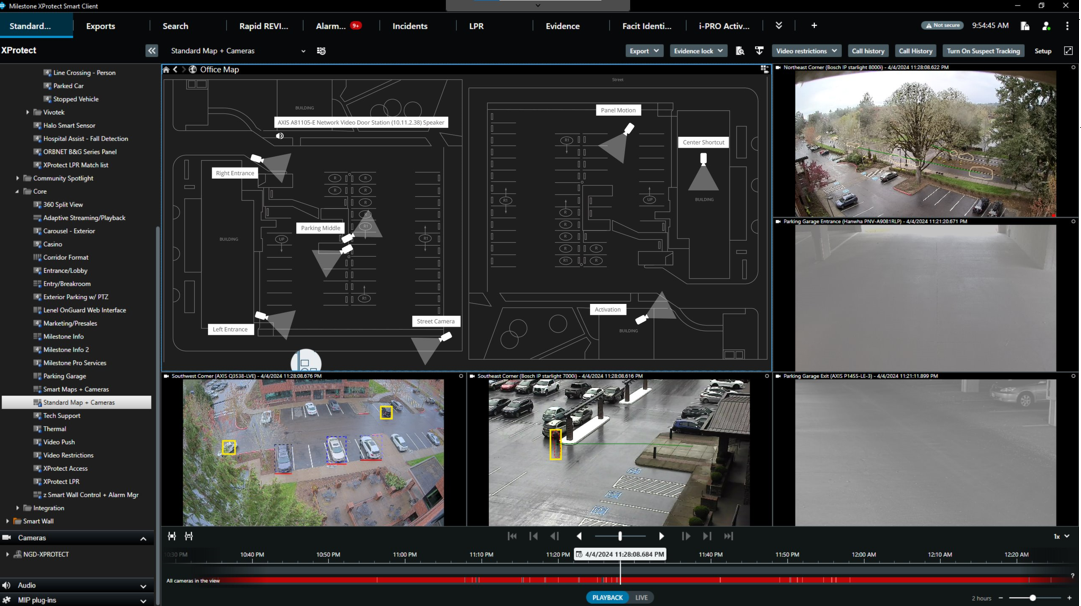This screenshot has width=1081, height=606.
Task: Switch to LIVE mode
Action: tap(641, 598)
